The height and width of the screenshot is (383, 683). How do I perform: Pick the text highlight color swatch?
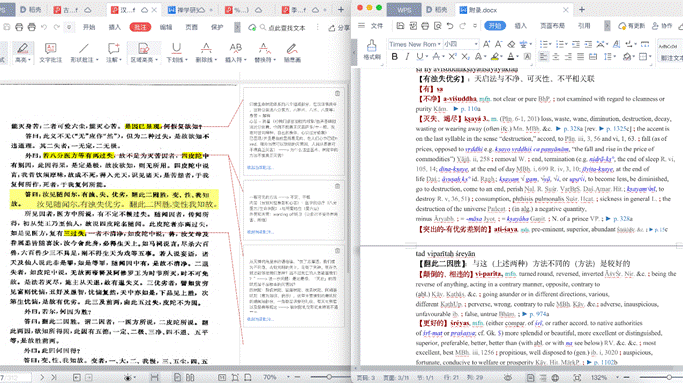click(x=494, y=56)
